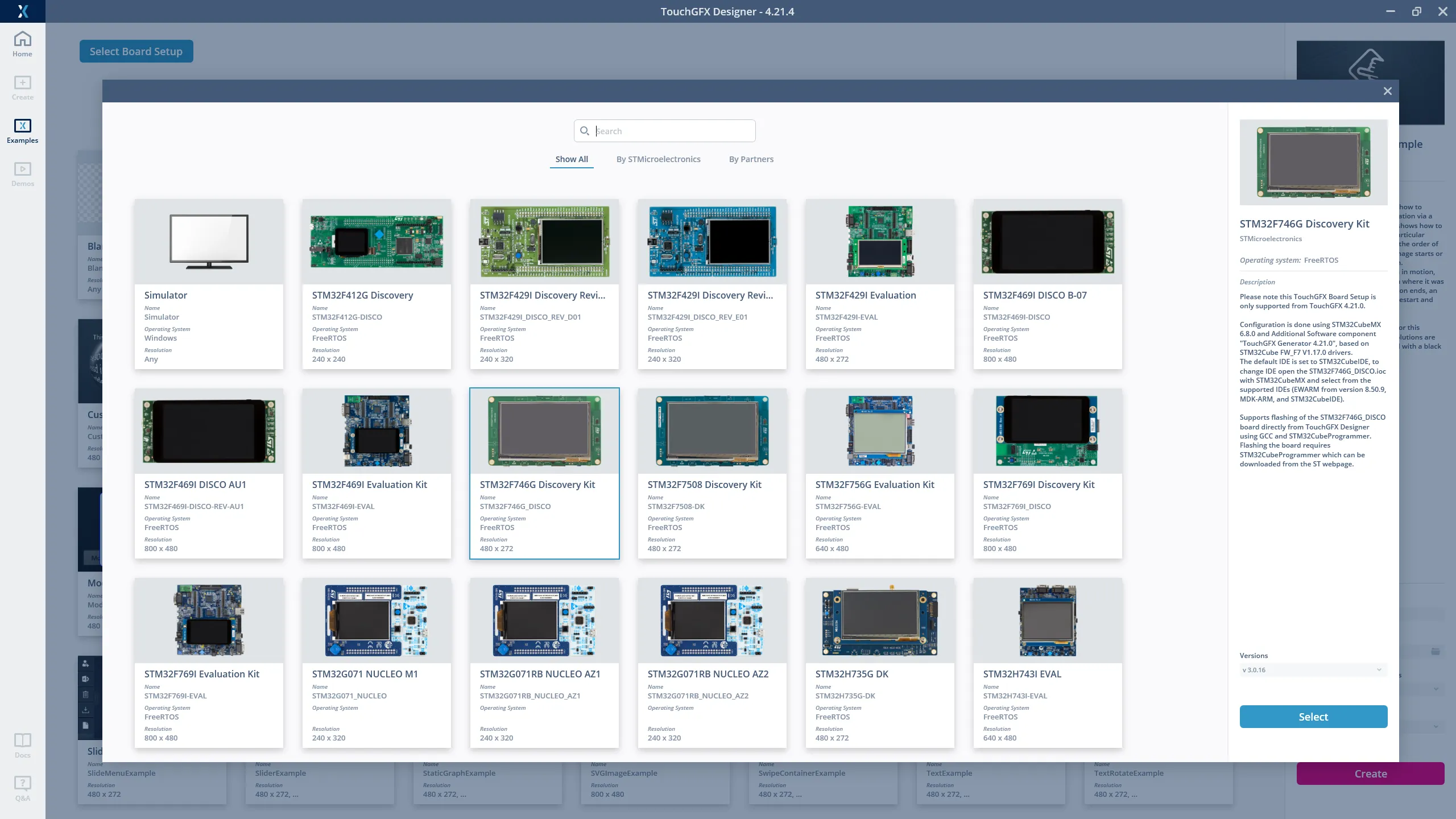Click the search magnifier icon

pyautogui.click(x=584, y=131)
